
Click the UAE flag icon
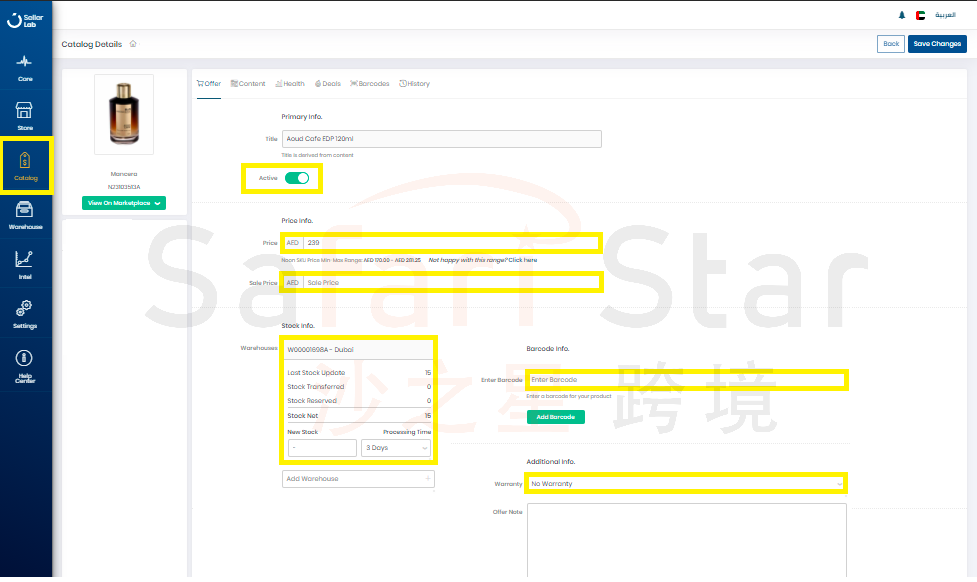(x=920, y=16)
